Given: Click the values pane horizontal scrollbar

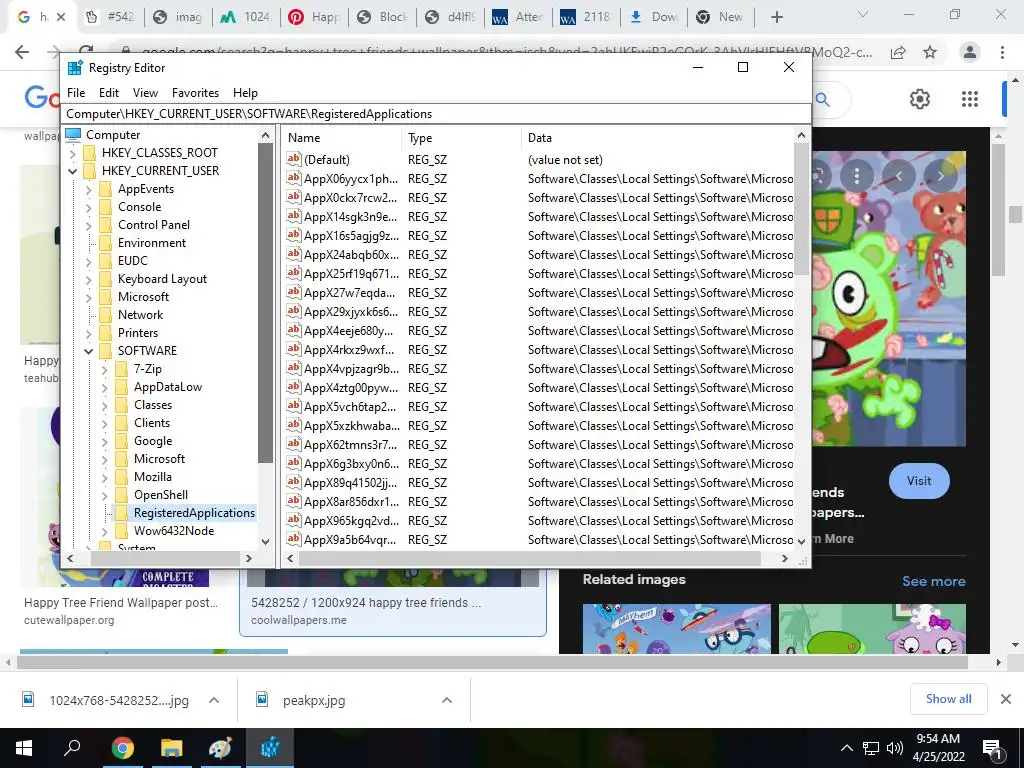Looking at the screenshot, I should [530, 559].
